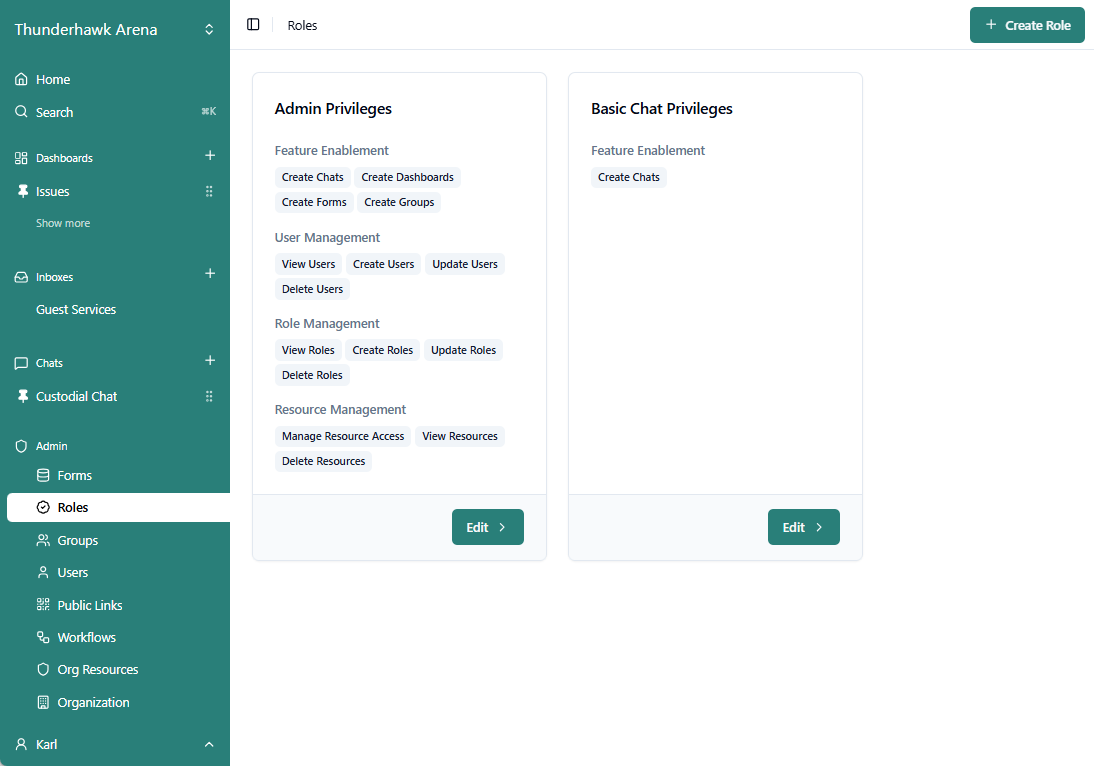Add a new inbox with plus icon

pyautogui.click(x=210, y=274)
